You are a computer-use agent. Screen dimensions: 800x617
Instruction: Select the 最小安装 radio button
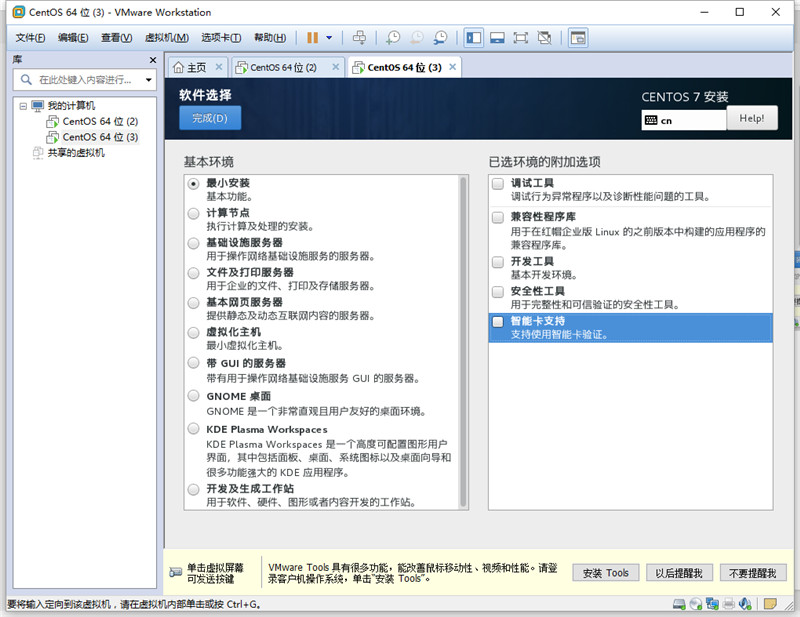click(x=193, y=184)
